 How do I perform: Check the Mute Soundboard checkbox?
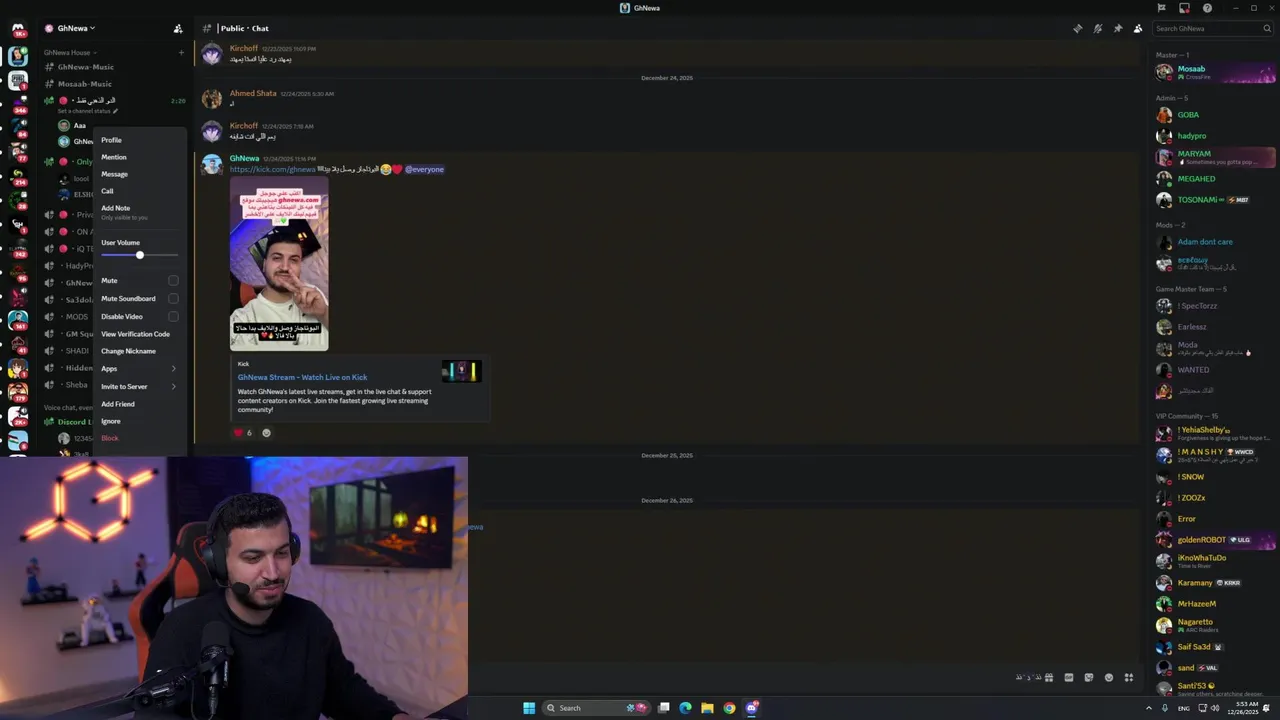pyautogui.click(x=173, y=299)
